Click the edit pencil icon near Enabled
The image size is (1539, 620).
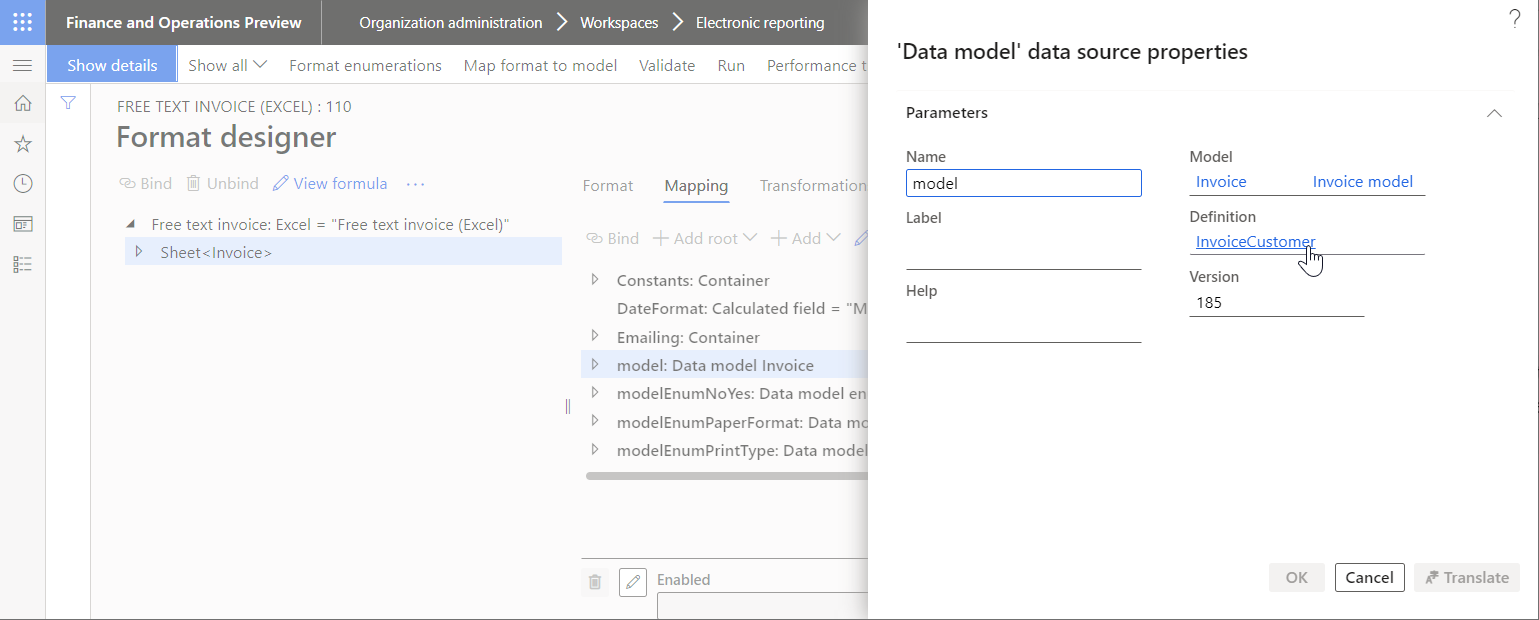point(632,581)
